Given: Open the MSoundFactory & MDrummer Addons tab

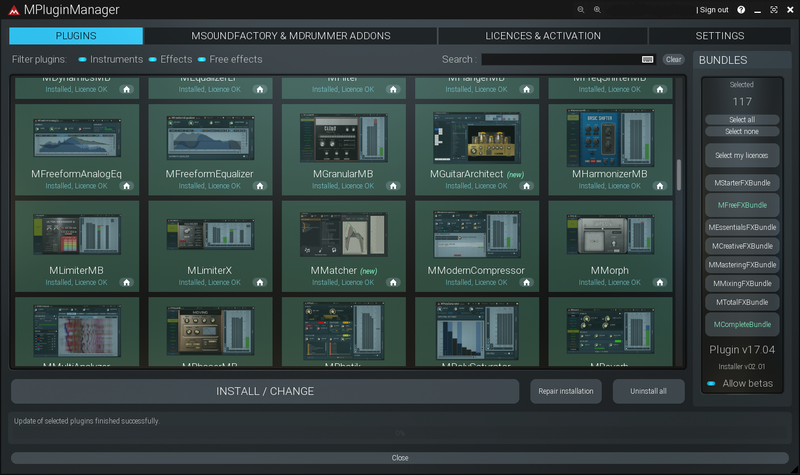Looking at the screenshot, I should click(291, 36).
